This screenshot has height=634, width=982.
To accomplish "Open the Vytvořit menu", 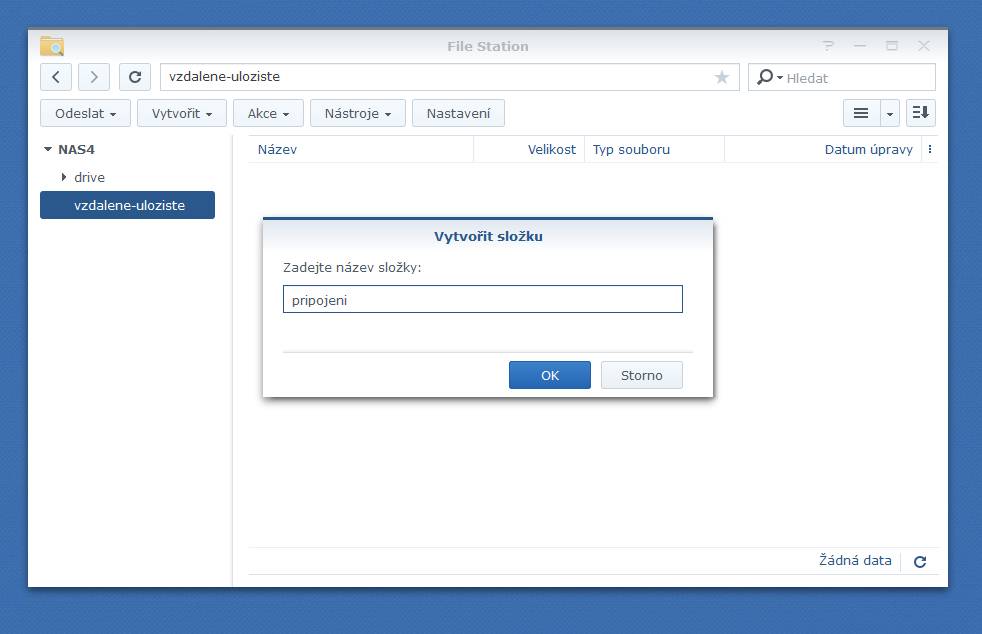I will pos(181,113).
